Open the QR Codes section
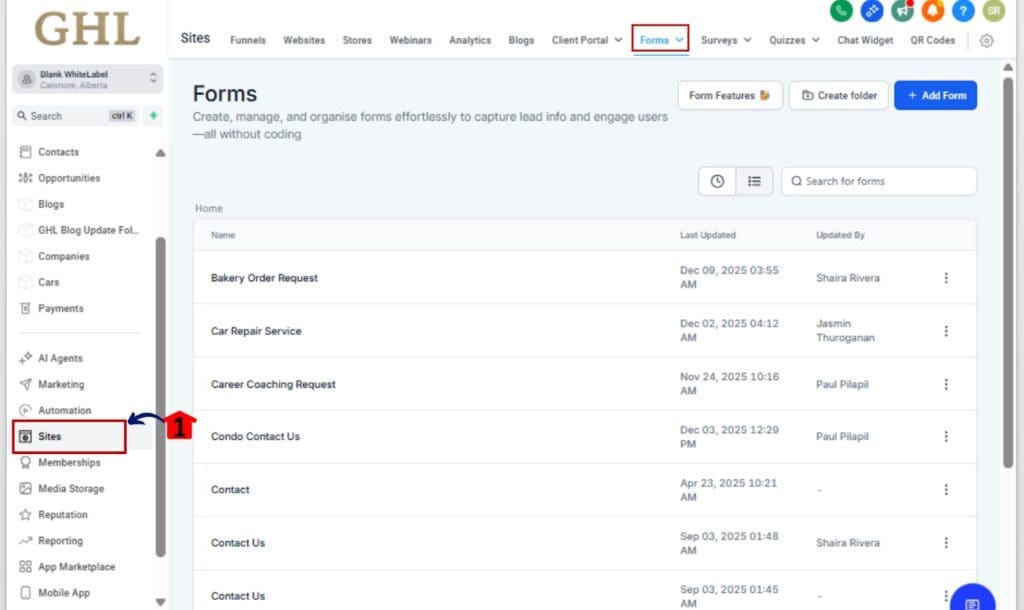Screen dimensions: 1024x610 tap(931, 40)
